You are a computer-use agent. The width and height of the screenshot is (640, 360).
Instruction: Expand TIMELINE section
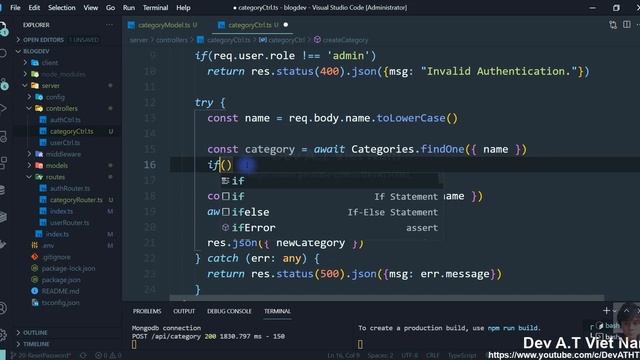[x=18, y=344]
